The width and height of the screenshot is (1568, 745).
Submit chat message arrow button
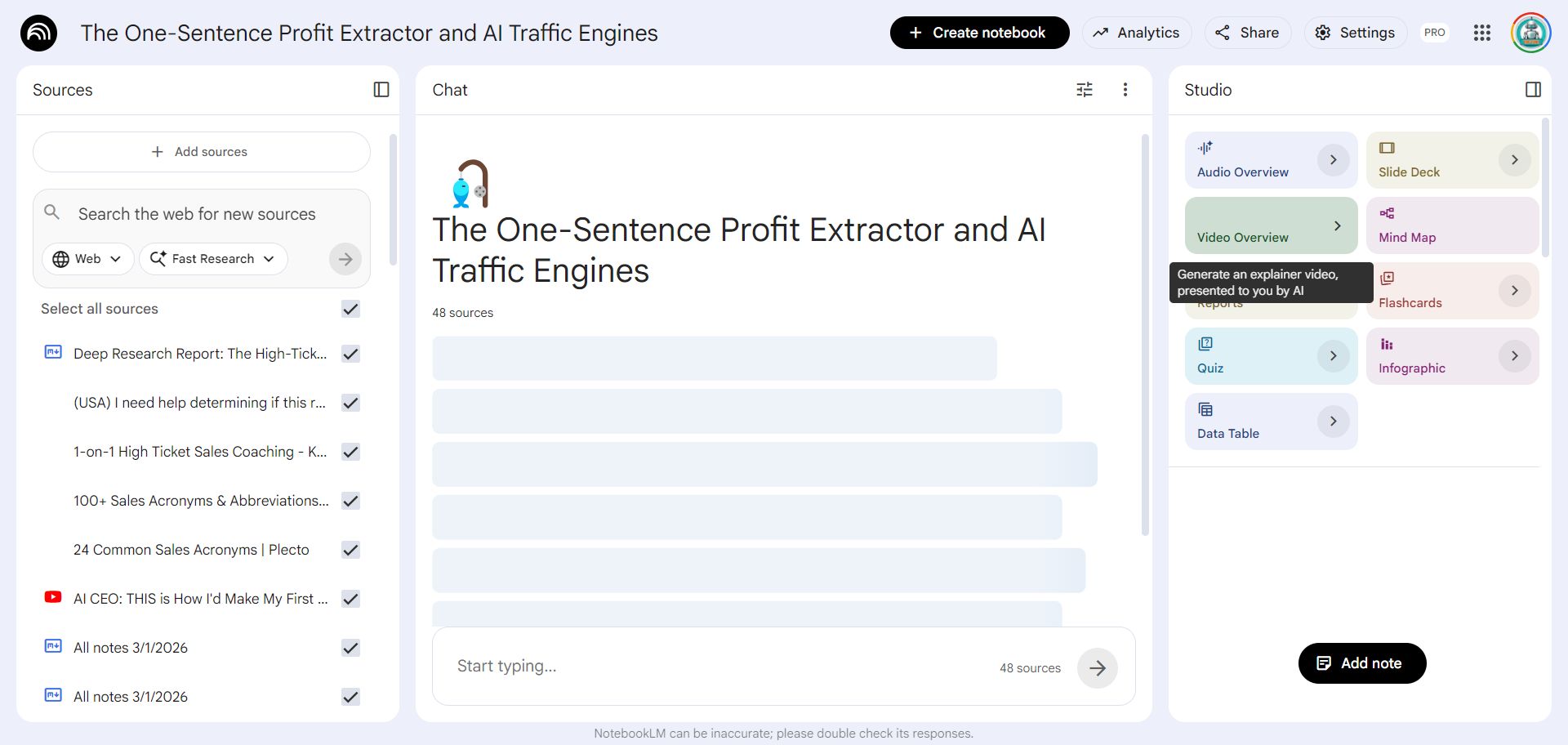tap(1097, 668)
